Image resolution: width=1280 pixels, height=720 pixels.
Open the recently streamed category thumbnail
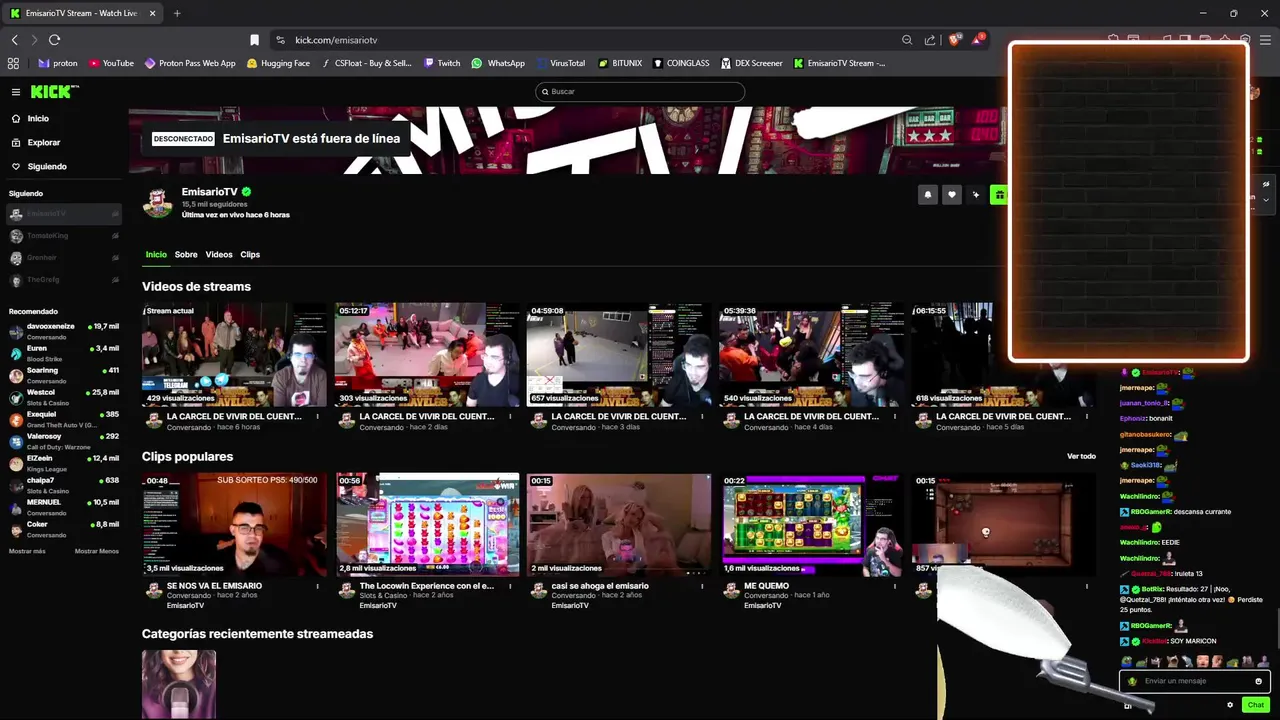(x=179, y=684)
